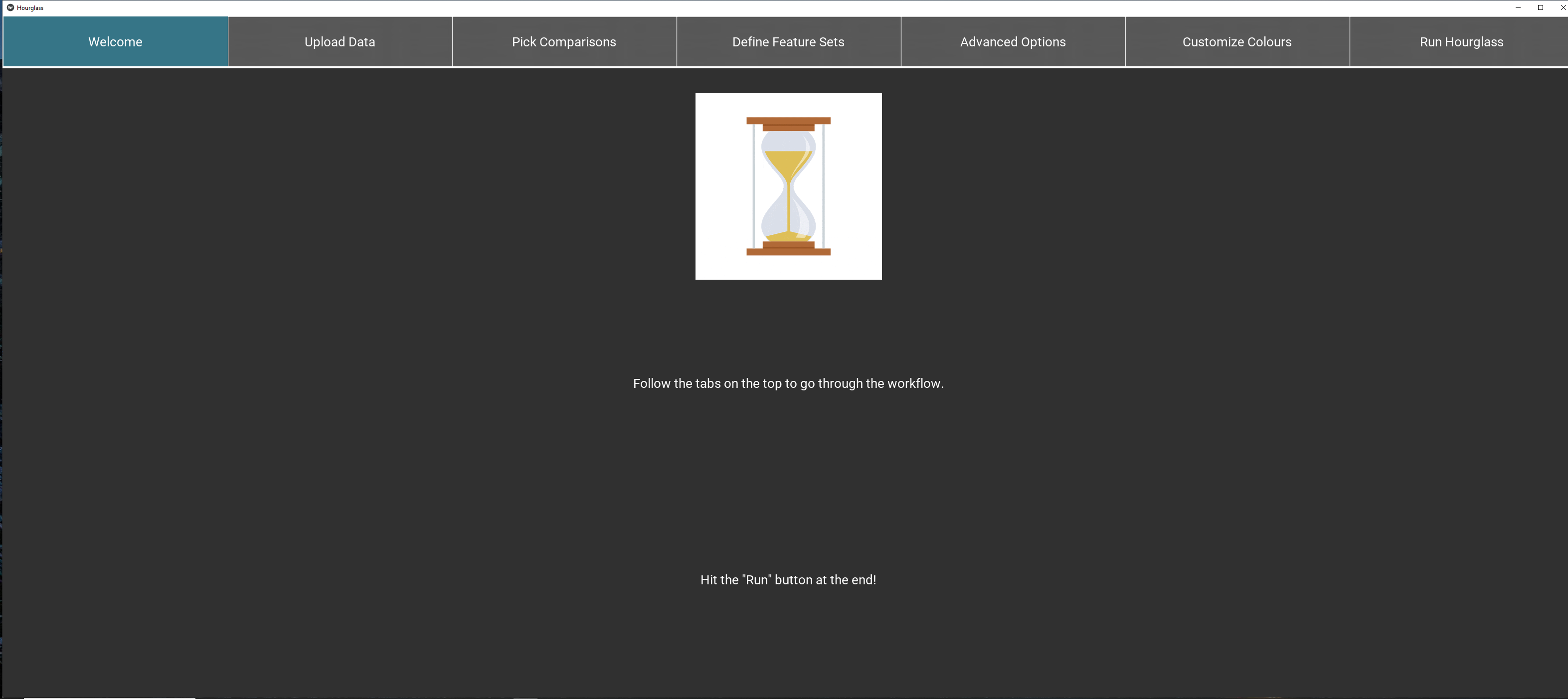Viewport: 1568px width, 699px height.
Task: Expand the Define Feature Sets panel
Action: (788, 42)
